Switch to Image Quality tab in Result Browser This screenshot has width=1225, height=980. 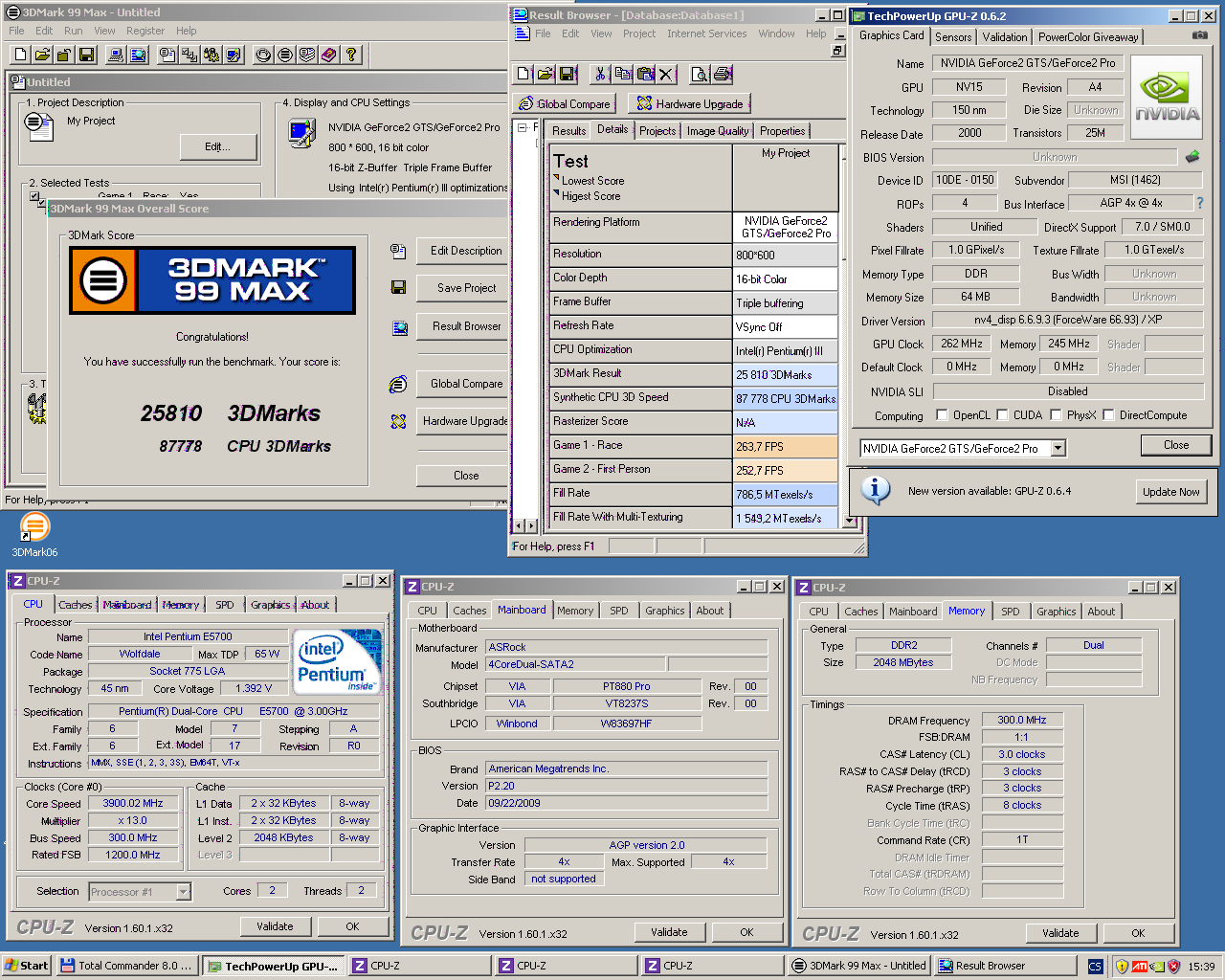click(718, 131)
